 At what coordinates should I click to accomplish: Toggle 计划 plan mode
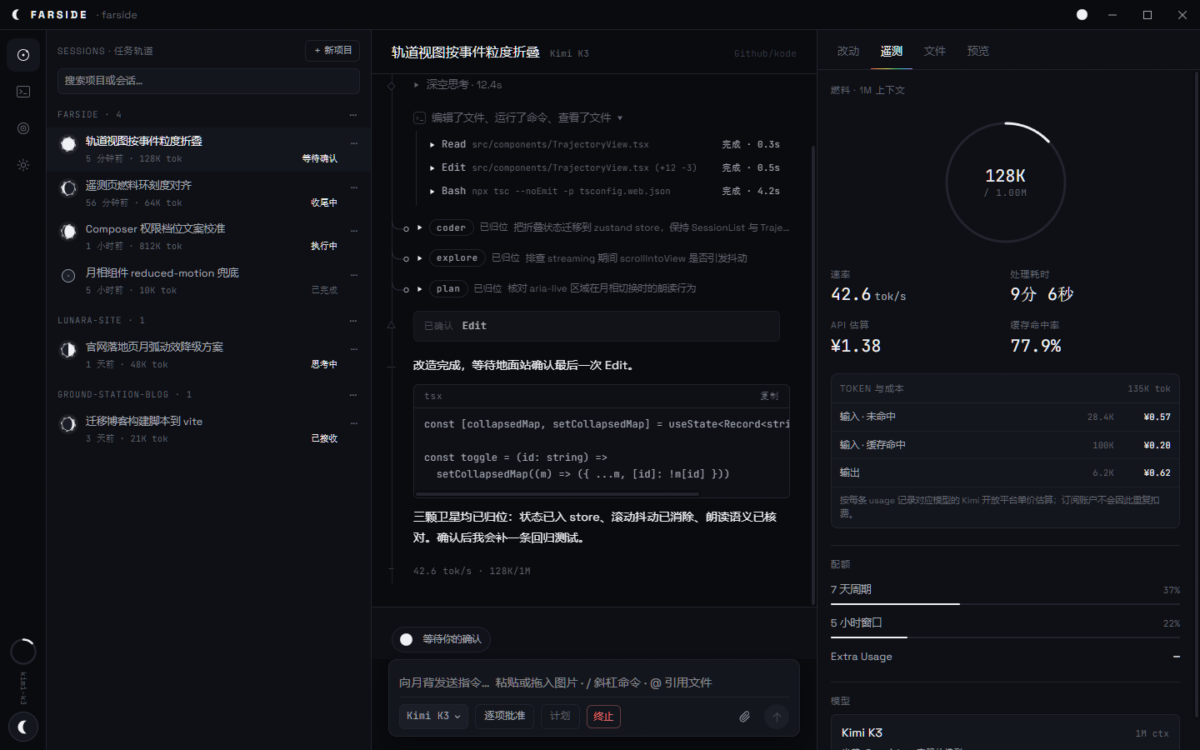tap(560, 716)
